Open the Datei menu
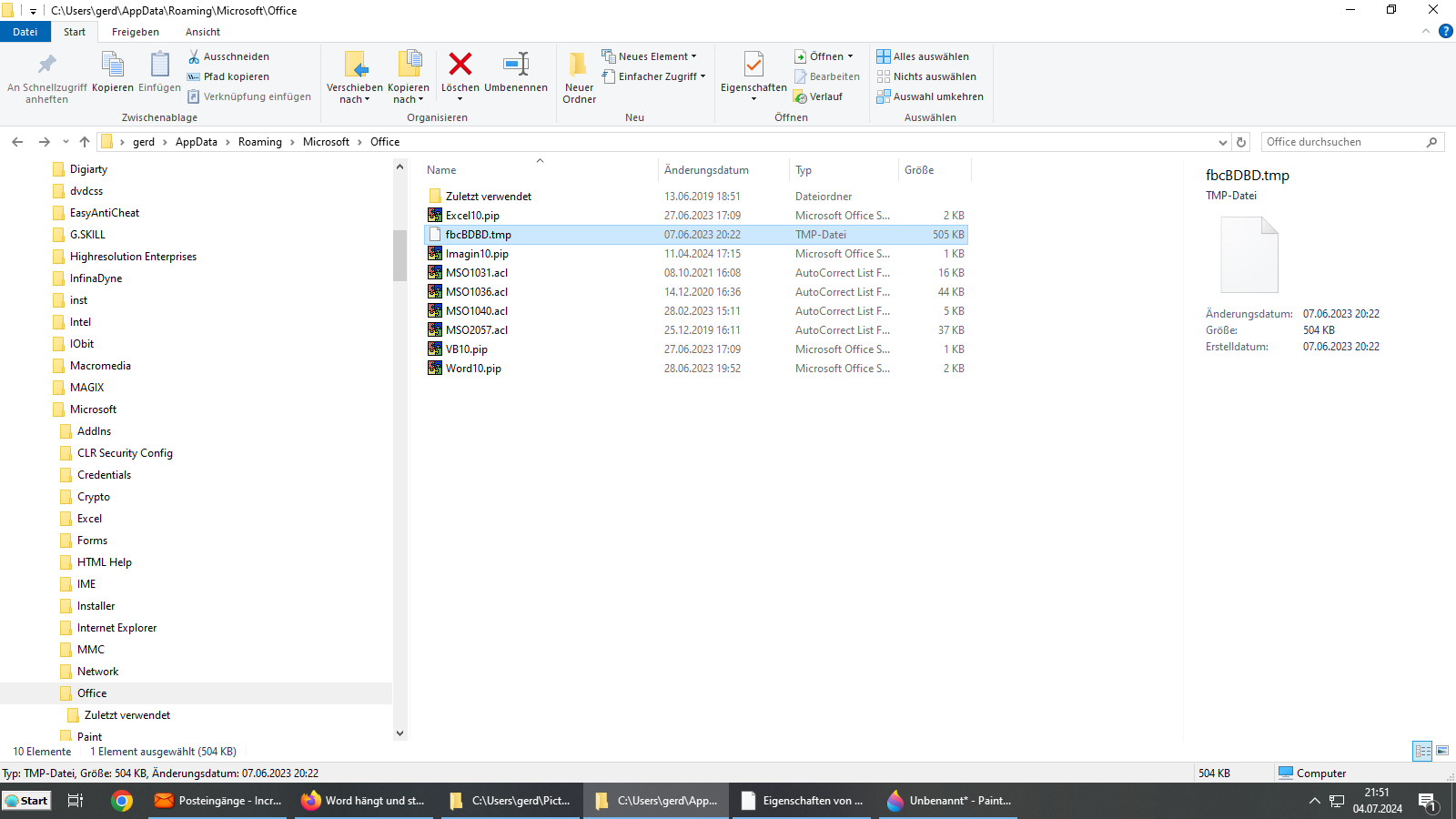Image resolution: width=1456 pixels, height=819 pixels. [25, 32]
